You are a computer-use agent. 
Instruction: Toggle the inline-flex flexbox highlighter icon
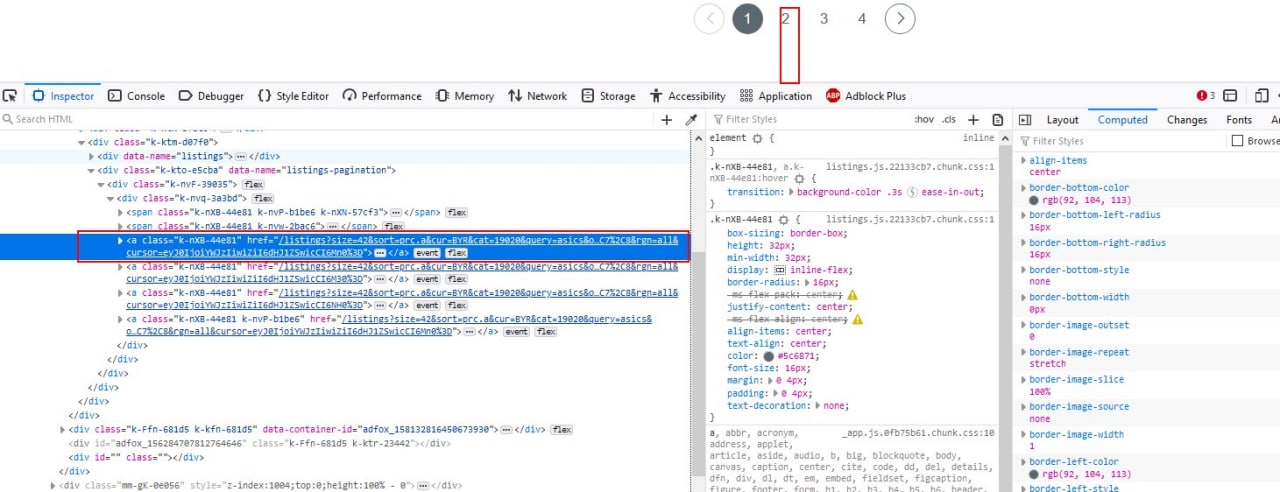[781, 269]
